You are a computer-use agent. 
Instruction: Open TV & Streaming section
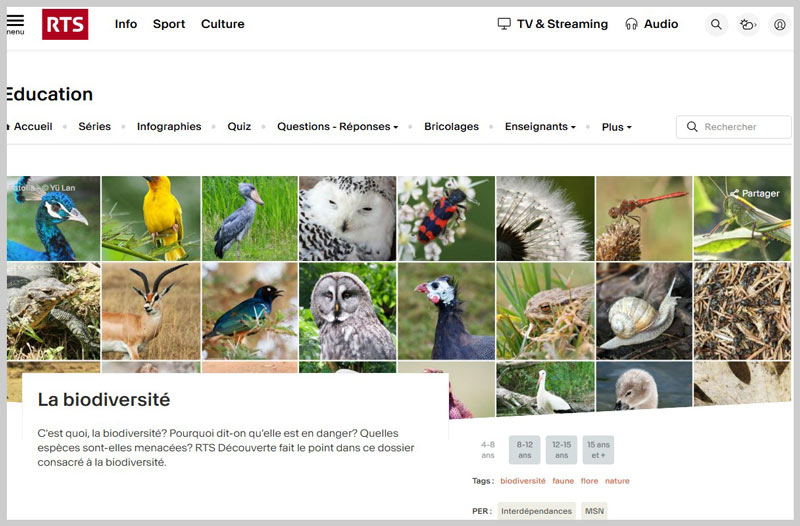coord(552,24)
